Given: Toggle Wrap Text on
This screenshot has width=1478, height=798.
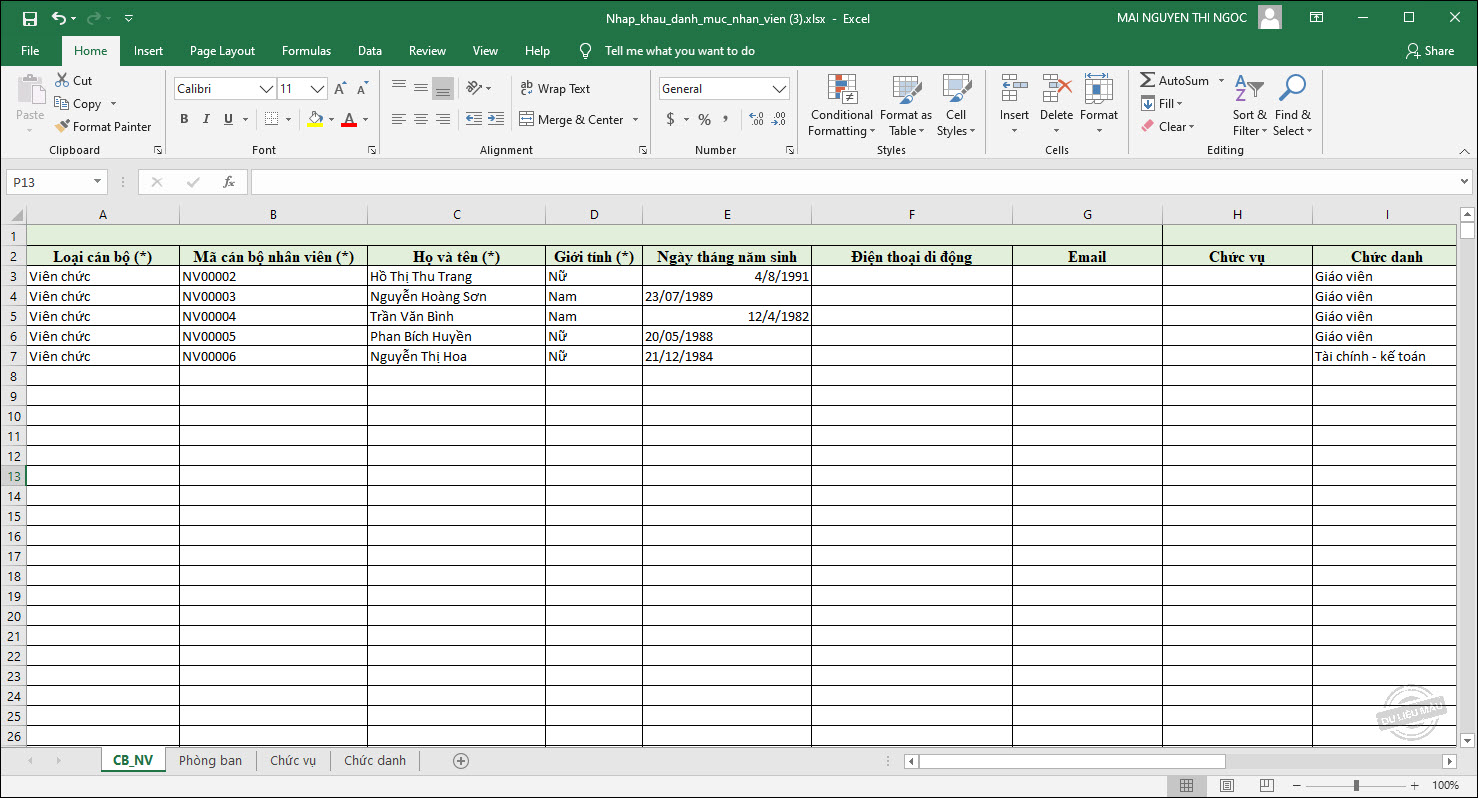Looking at the screenshot, I should (x=555, y=89).
